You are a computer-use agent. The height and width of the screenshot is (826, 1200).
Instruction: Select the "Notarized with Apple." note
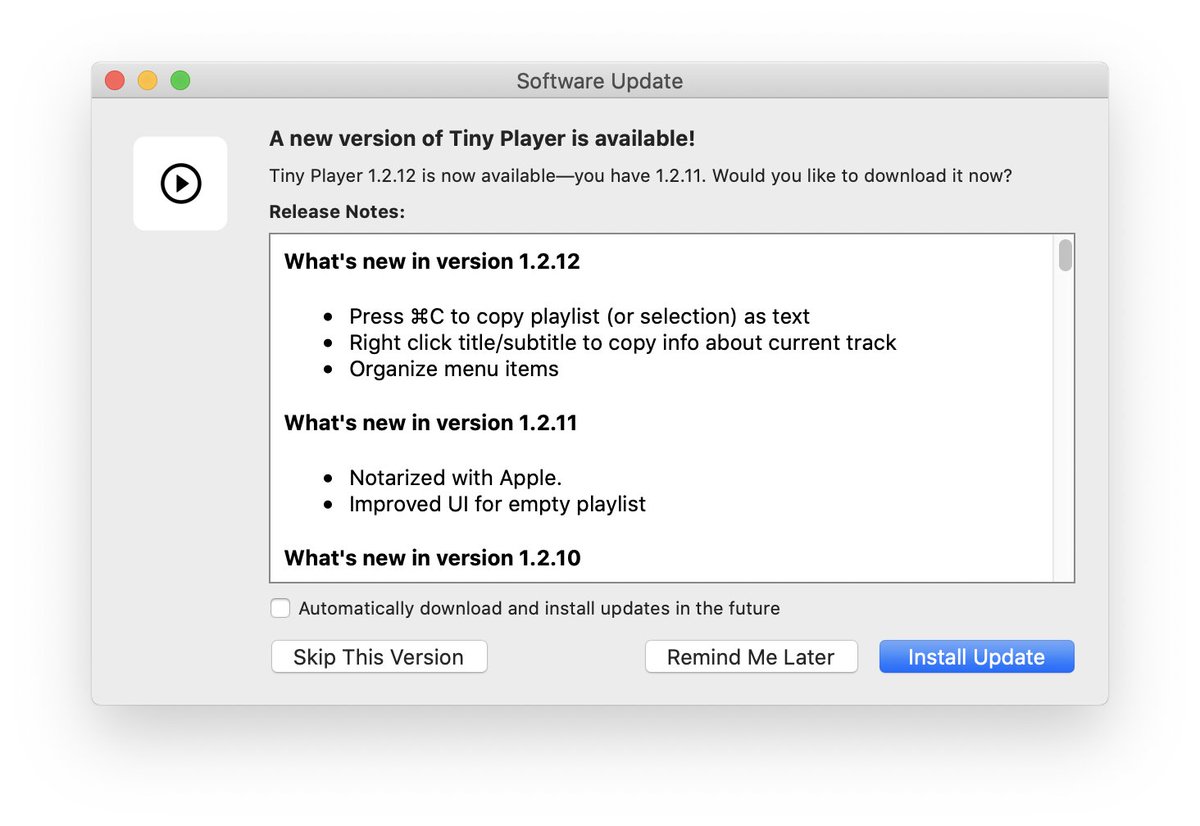coord(456,478)
